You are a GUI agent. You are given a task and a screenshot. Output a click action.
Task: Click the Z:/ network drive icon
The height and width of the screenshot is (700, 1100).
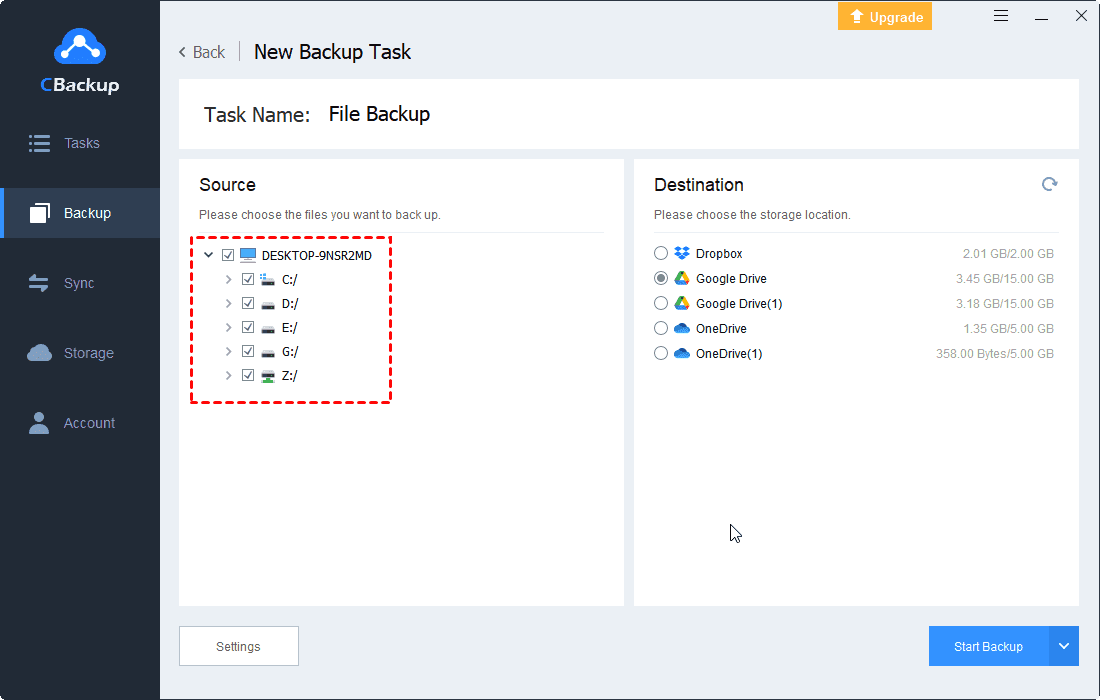tap(268, 376)
